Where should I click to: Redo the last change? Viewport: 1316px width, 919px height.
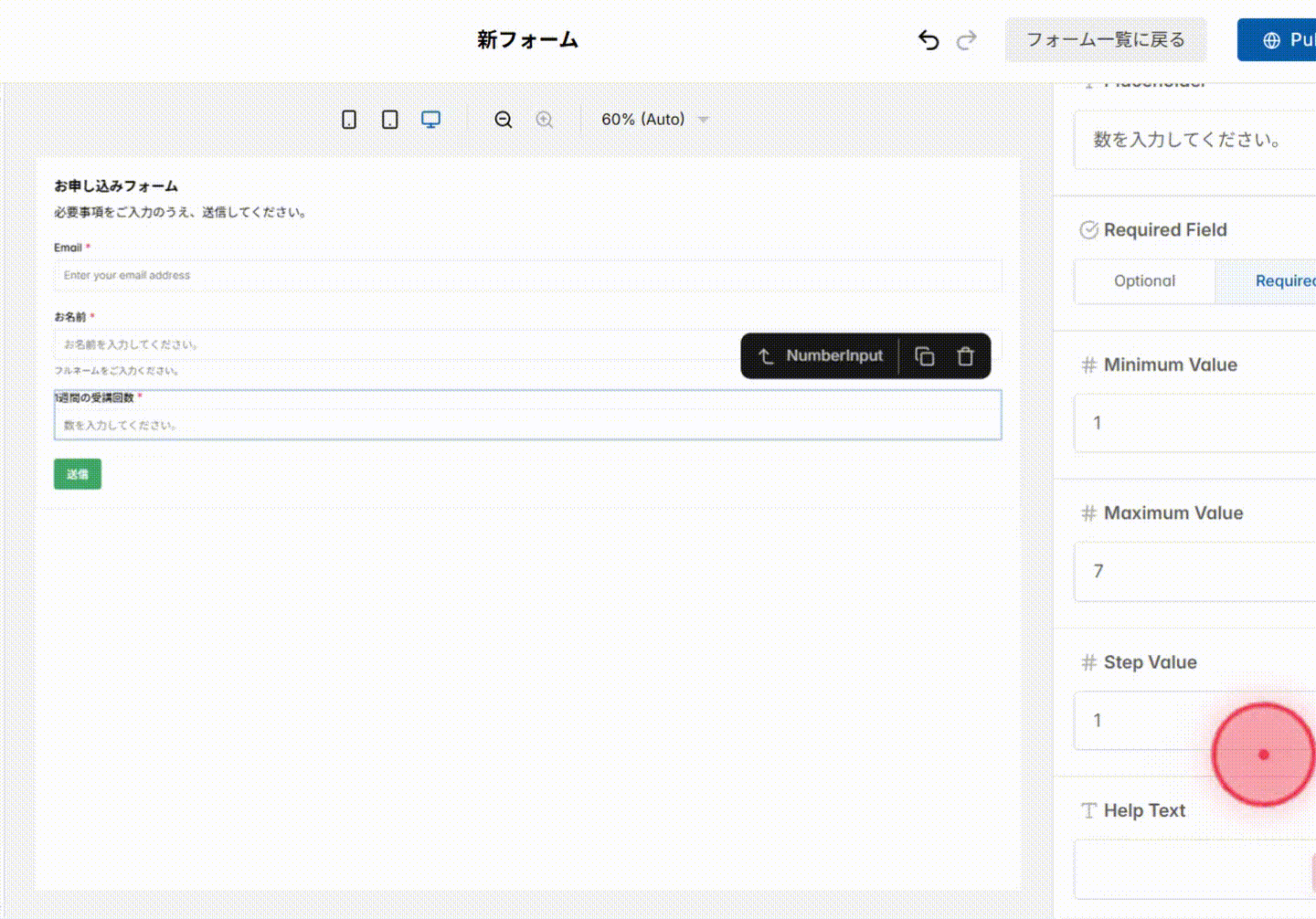point(966,39)
